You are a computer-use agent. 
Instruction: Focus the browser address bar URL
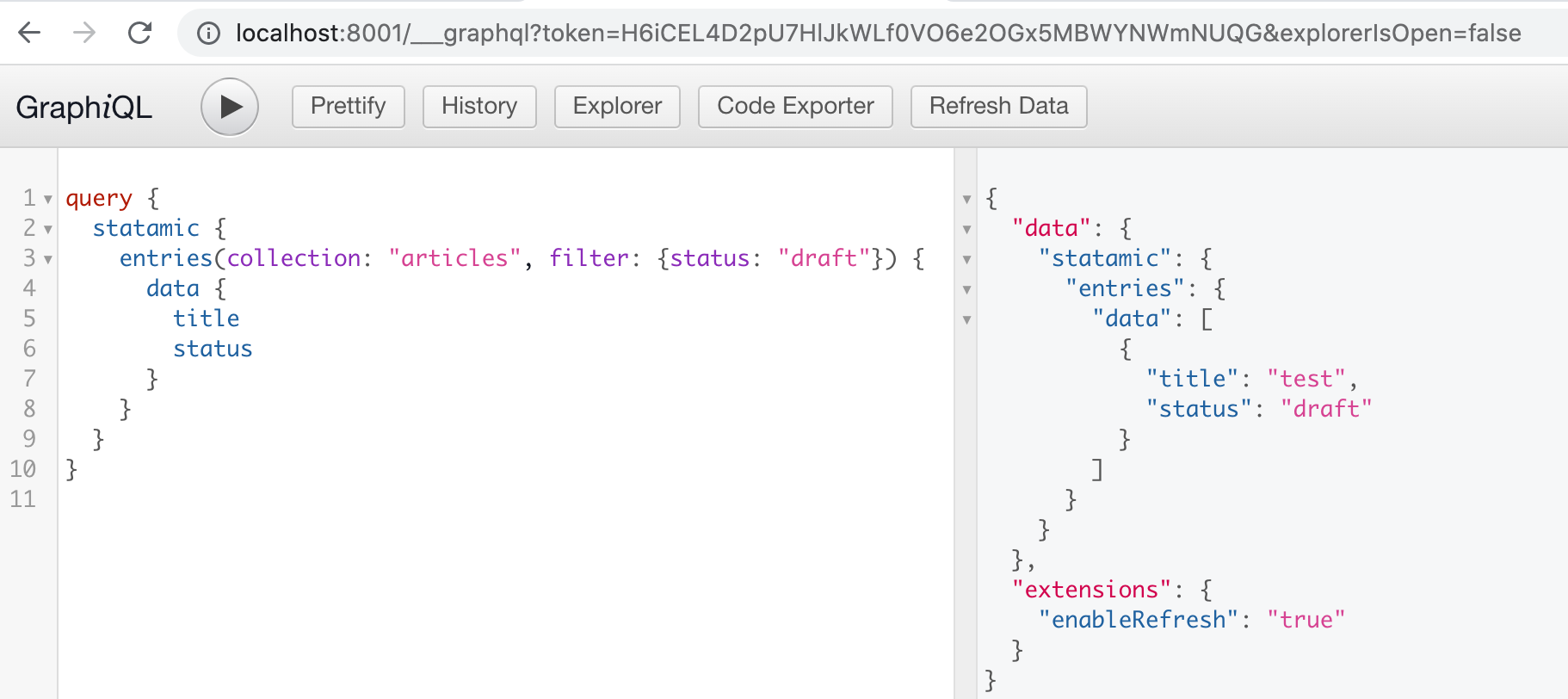(x=878, y=34)
